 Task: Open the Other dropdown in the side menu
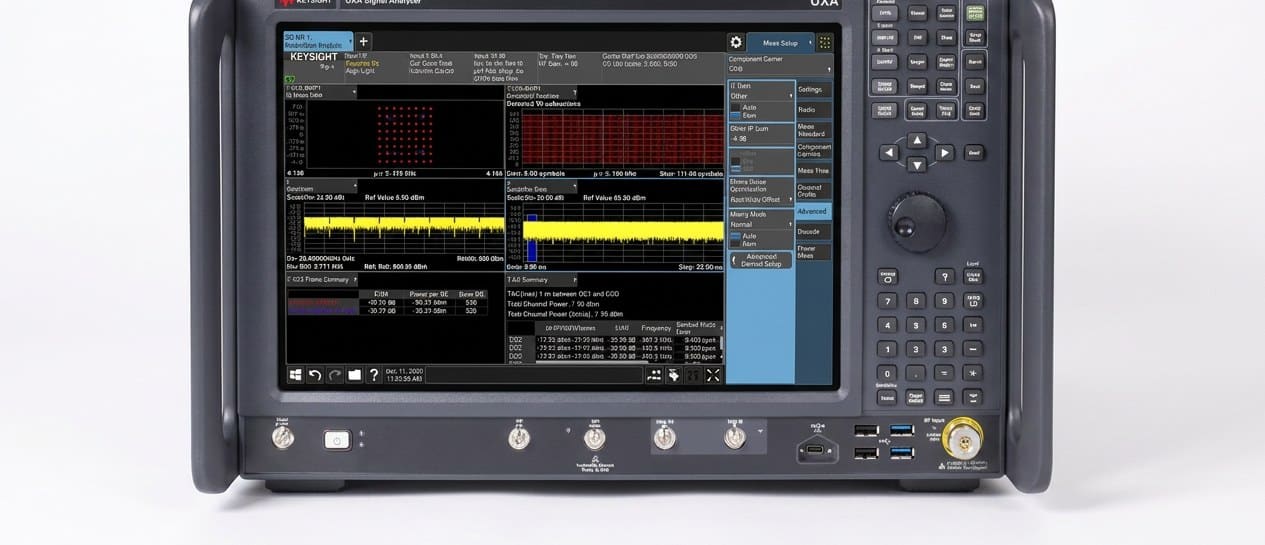pos(760,96)
